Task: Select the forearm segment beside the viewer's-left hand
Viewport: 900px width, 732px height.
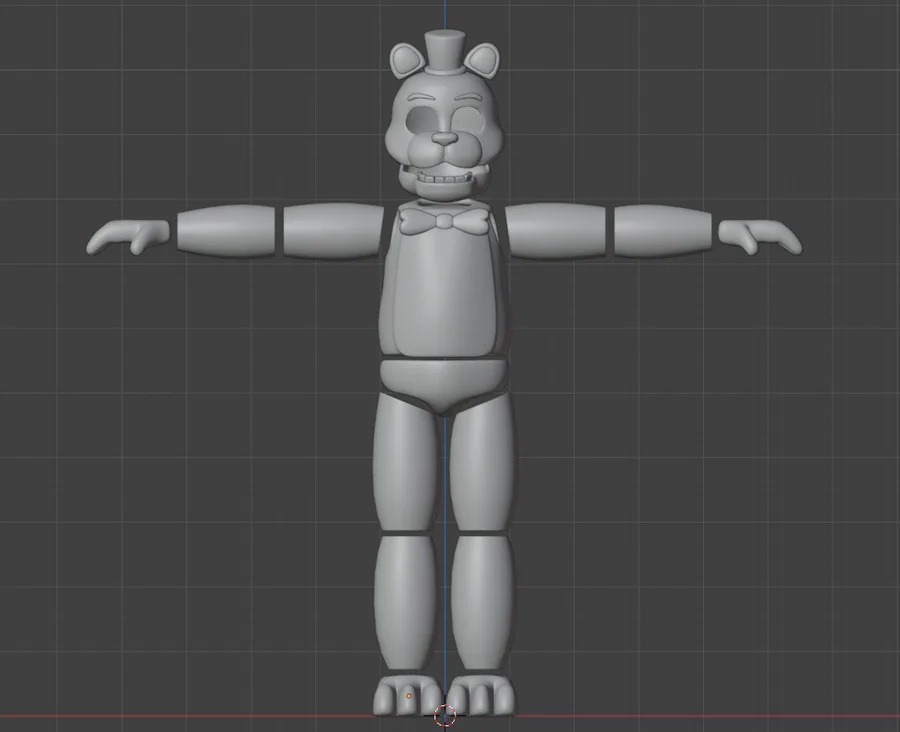Action: tap(226, 231)
